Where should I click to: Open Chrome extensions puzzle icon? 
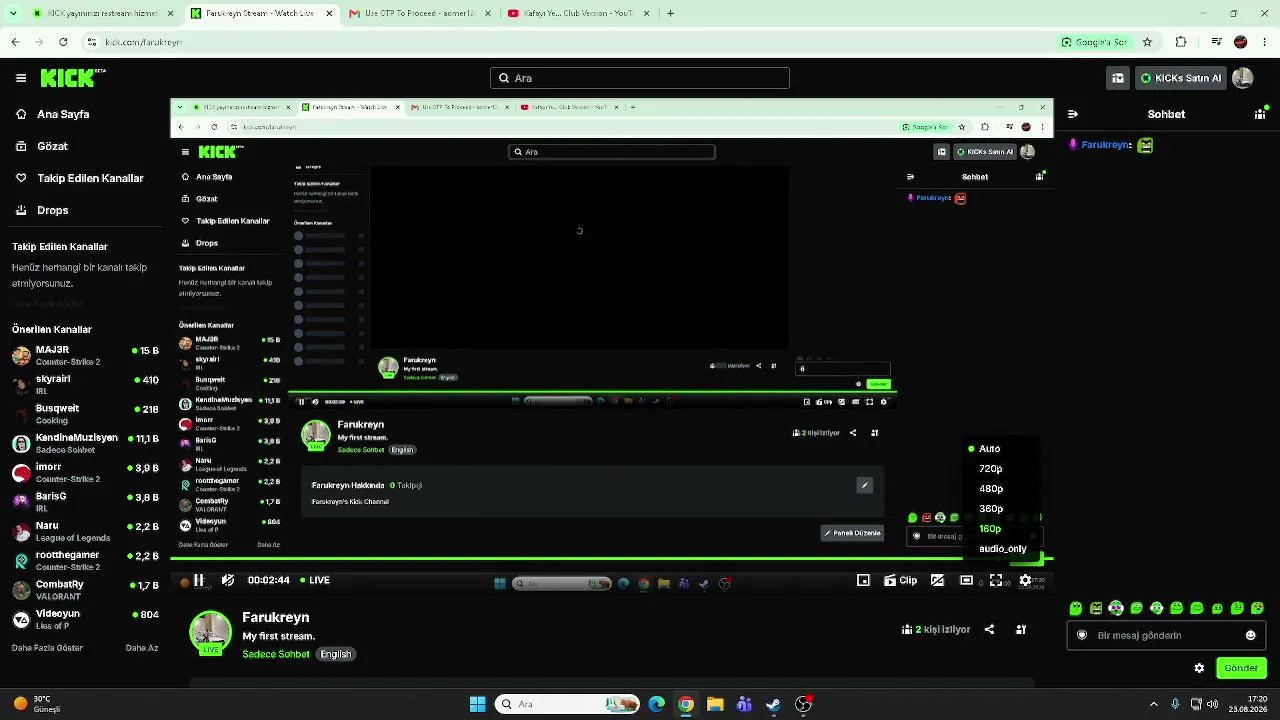pos(1181,42)
